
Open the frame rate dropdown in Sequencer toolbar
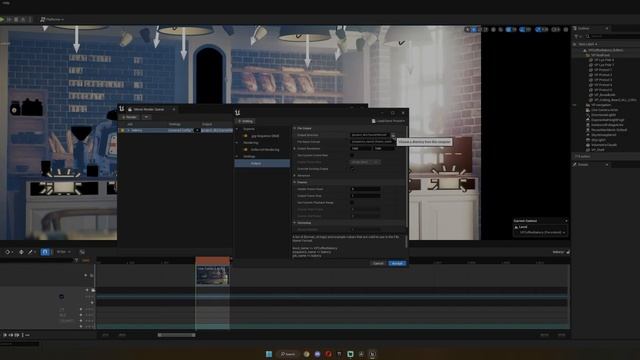pos(63,252)
